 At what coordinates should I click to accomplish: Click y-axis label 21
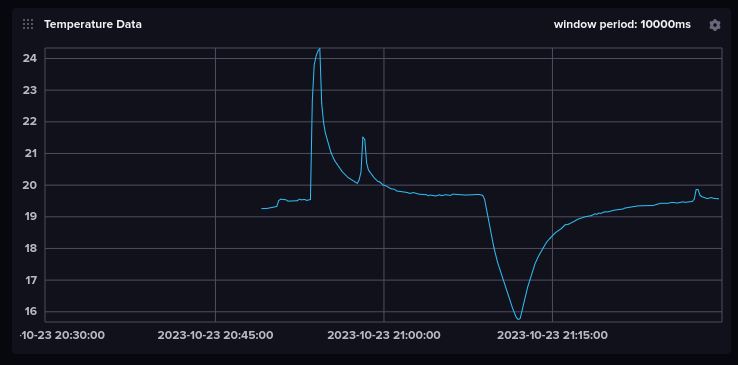(30, 153)
